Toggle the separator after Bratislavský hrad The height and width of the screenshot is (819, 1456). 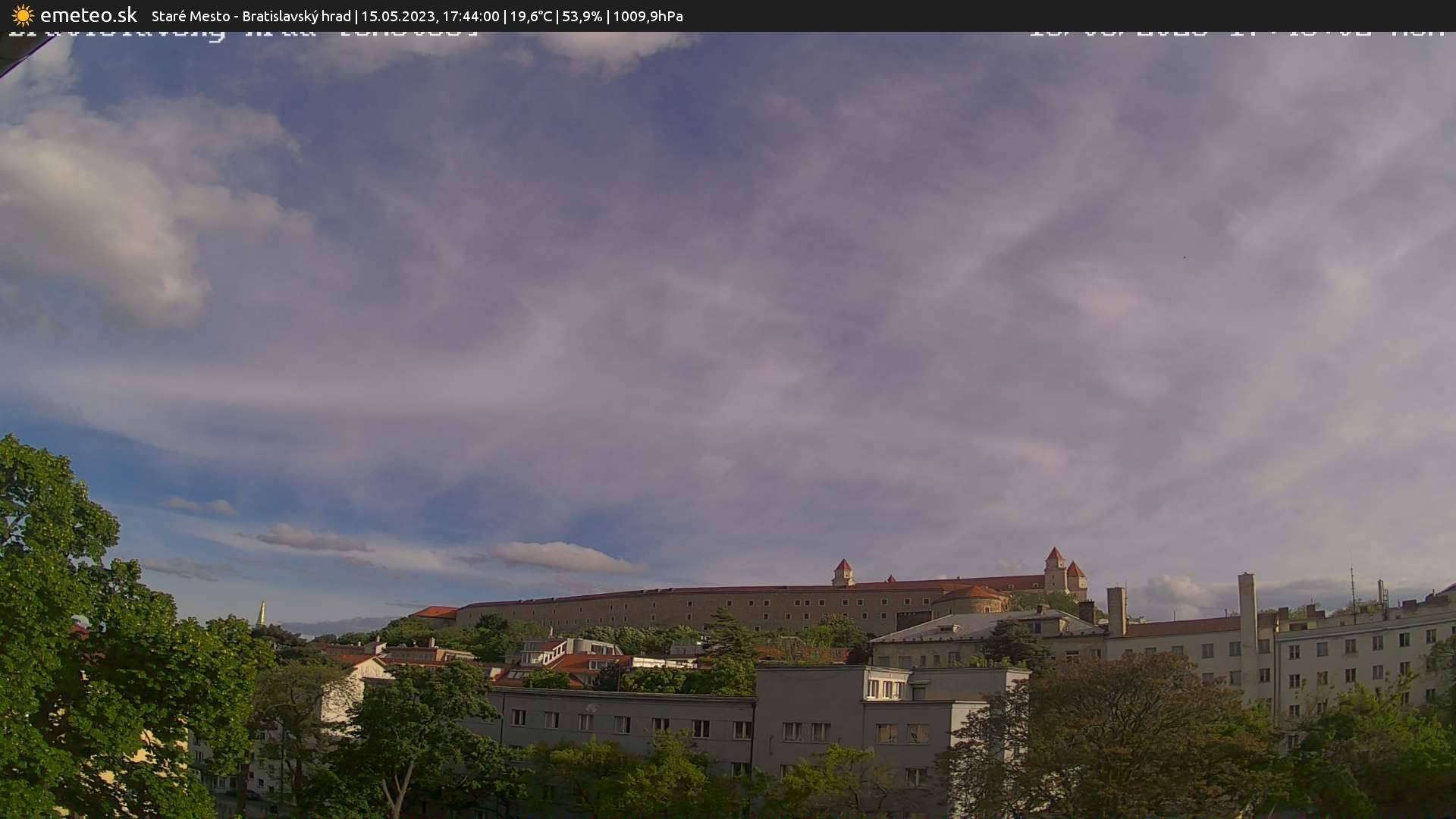(x=355, y=16)
